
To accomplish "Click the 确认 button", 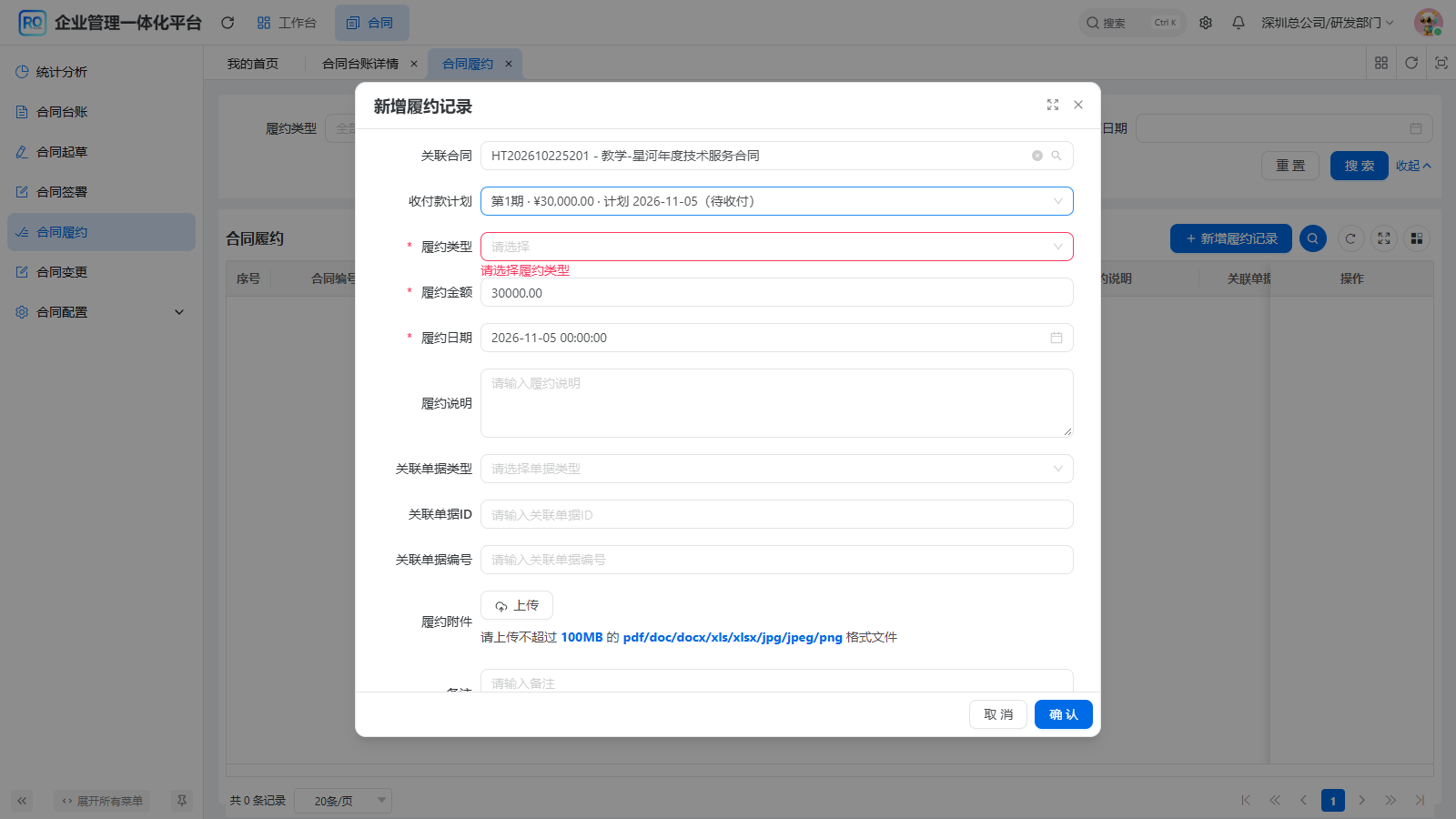I will tap(1063, 714).
